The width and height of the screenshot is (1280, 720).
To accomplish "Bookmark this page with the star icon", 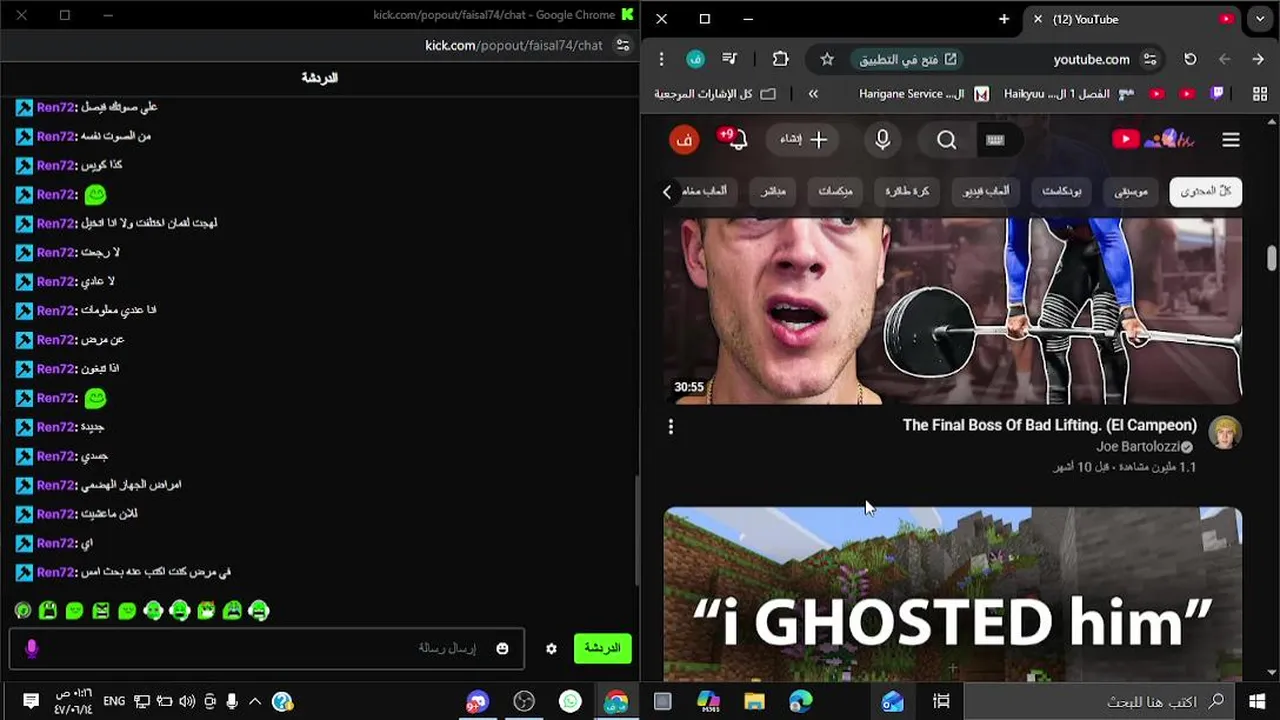I will point(827,59).
